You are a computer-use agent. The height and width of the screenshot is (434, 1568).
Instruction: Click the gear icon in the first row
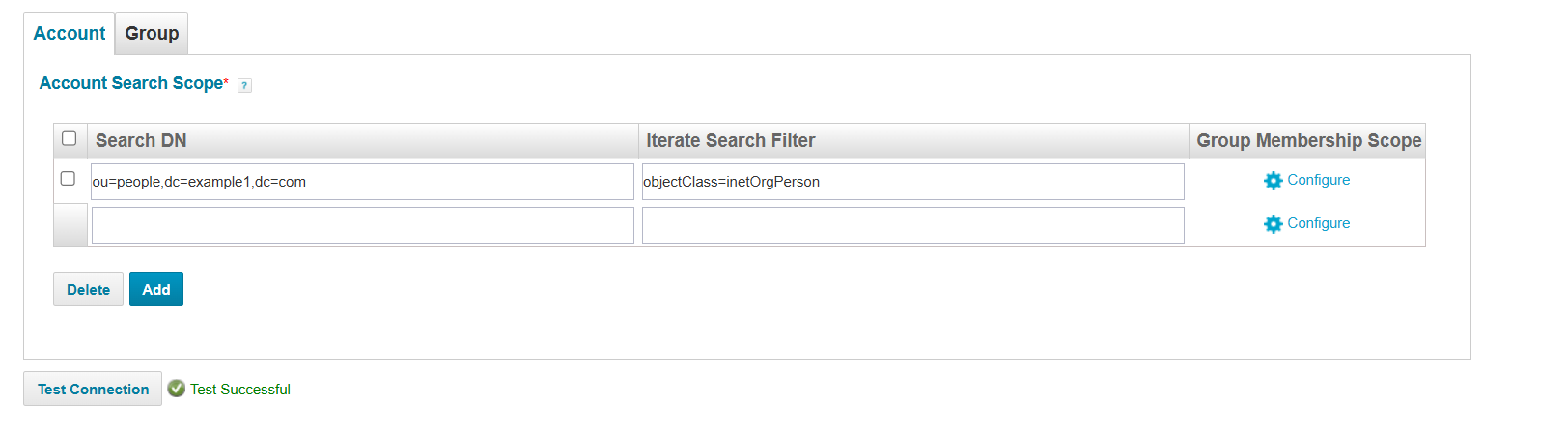pos(1274,181)
